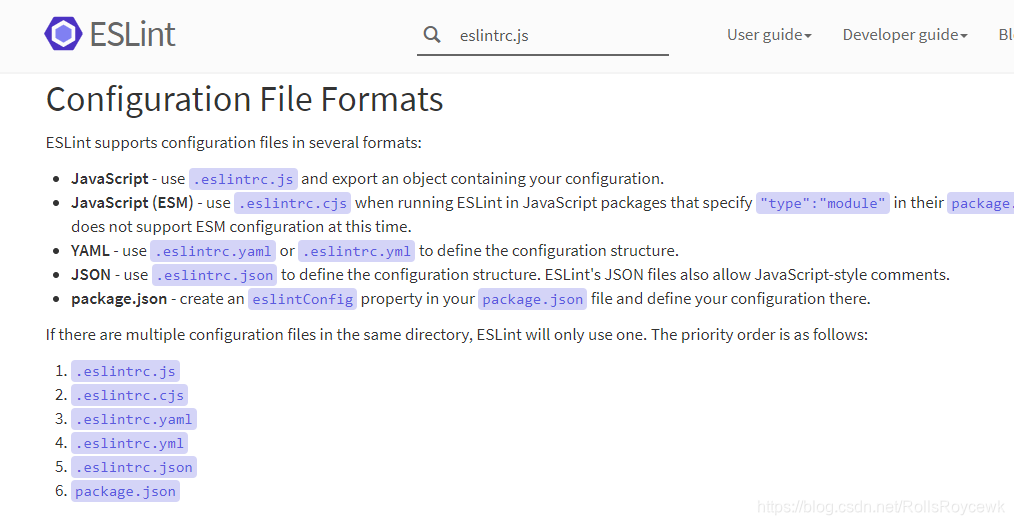
Task: Click the "priority order is as follows" sentence
Action: click(759, 335)
